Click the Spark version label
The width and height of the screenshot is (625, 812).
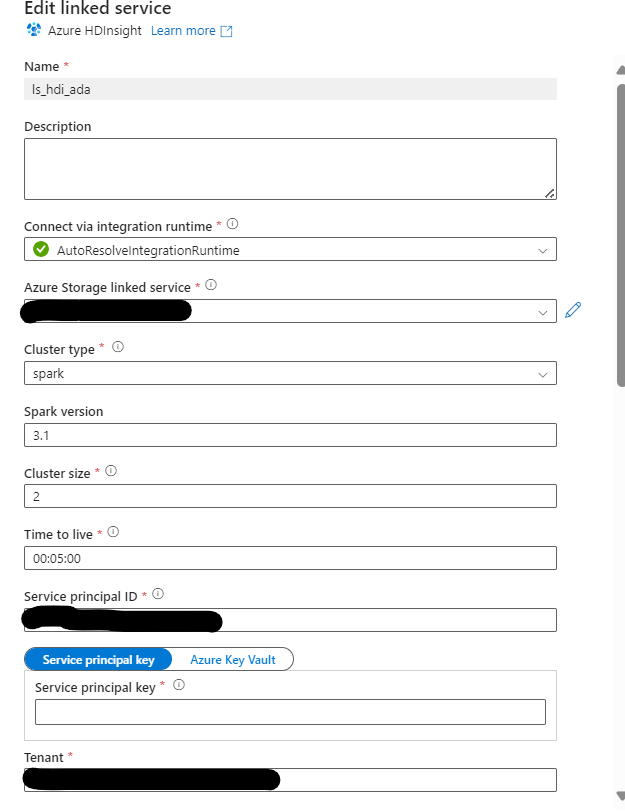(x=64, y=411)
